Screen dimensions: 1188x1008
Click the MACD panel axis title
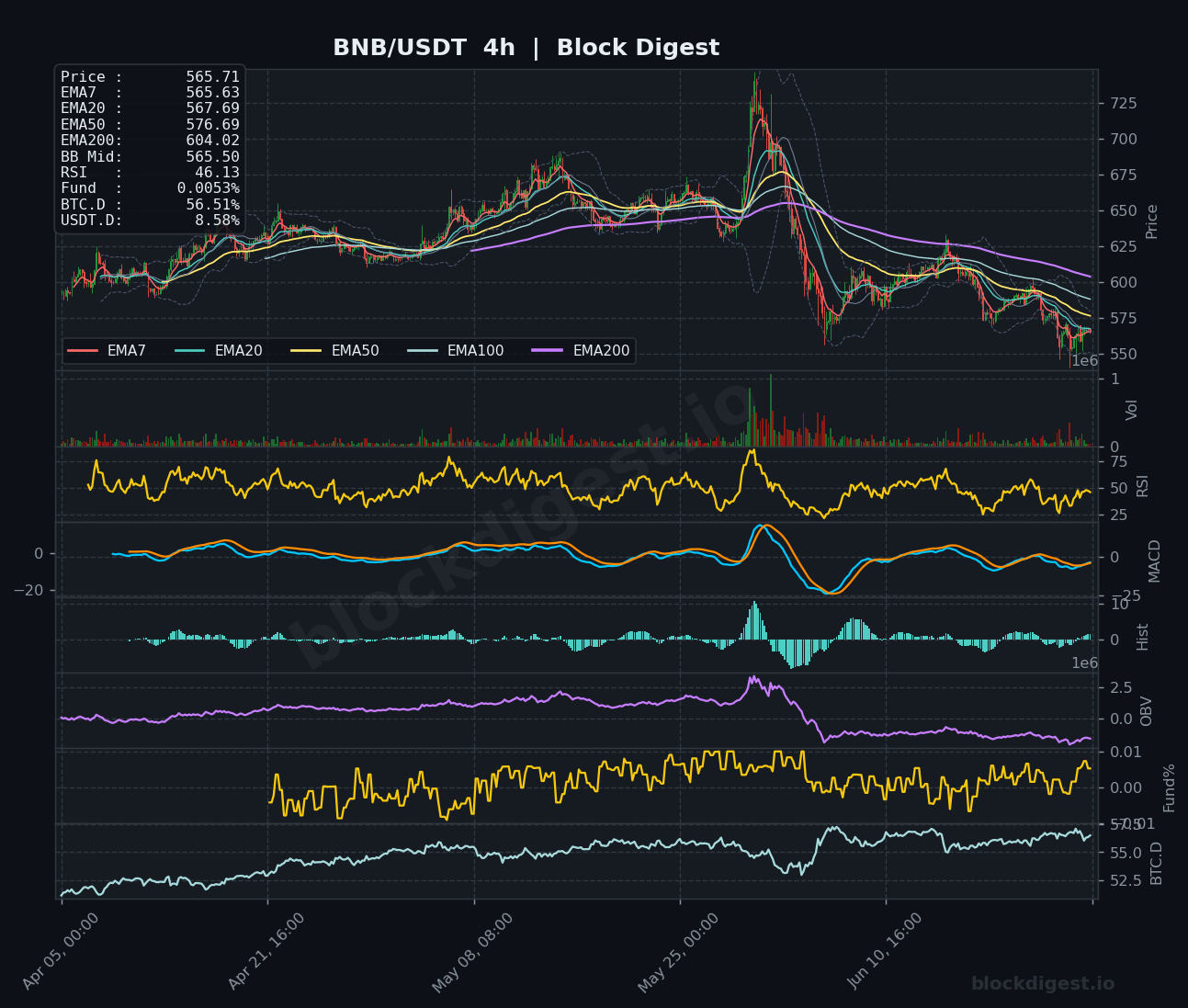pos(1154,561)
